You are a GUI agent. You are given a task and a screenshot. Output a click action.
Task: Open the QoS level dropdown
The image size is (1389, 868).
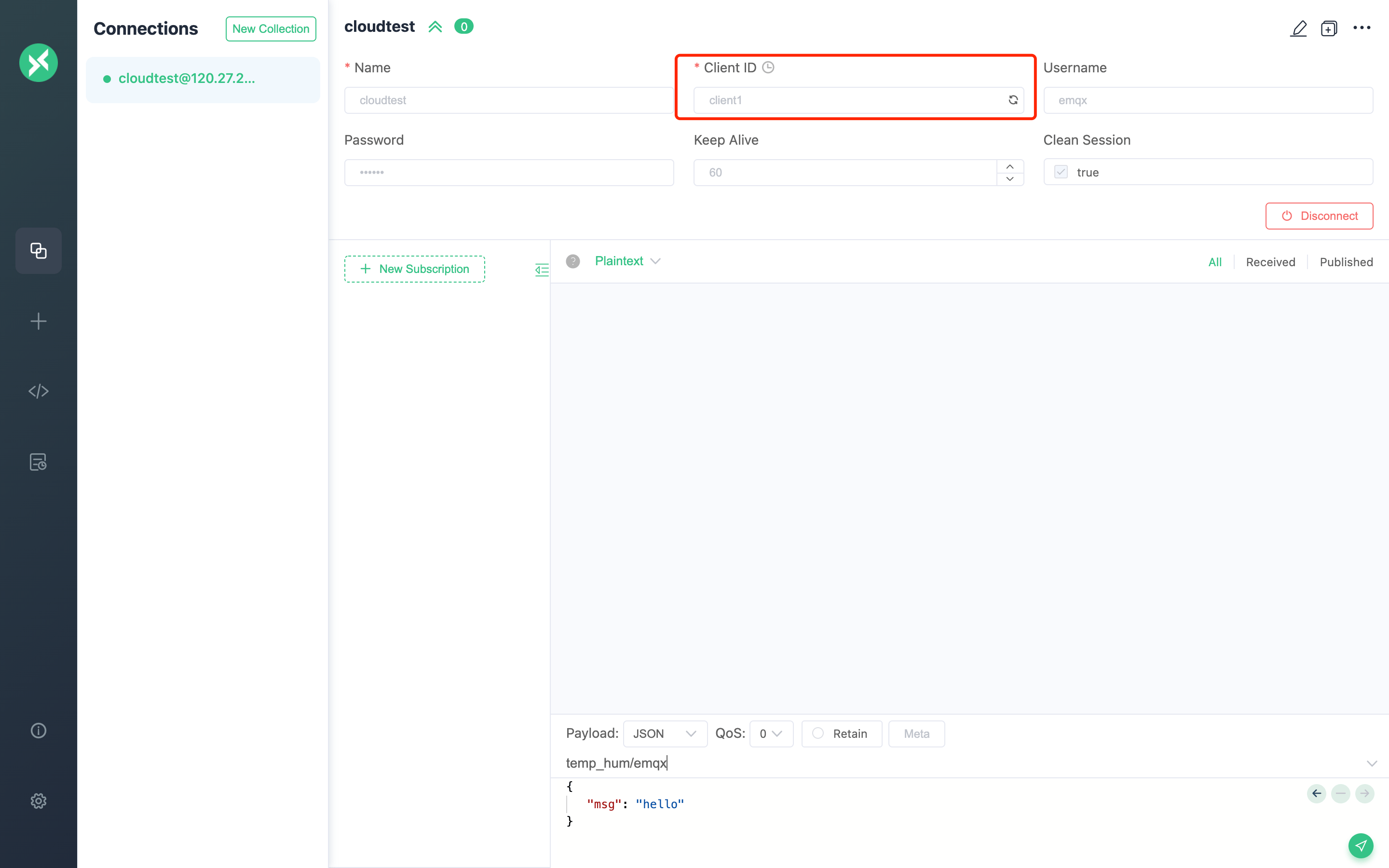(771, 733)
